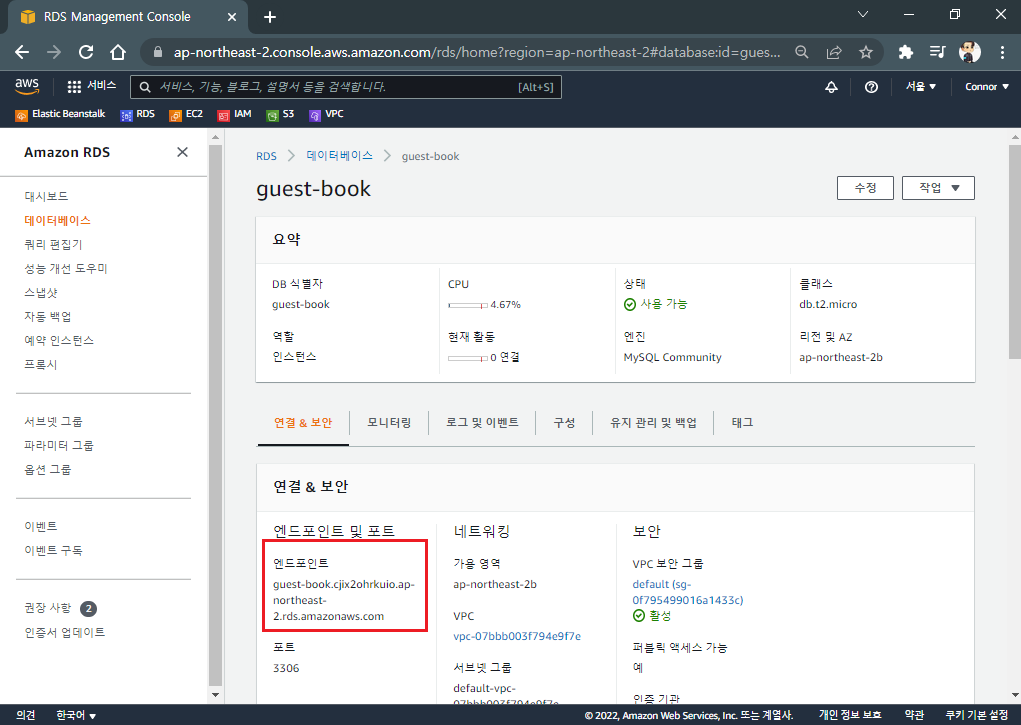Reload the page with refresh icon
1021x725 pixels.
coord(86,52)
